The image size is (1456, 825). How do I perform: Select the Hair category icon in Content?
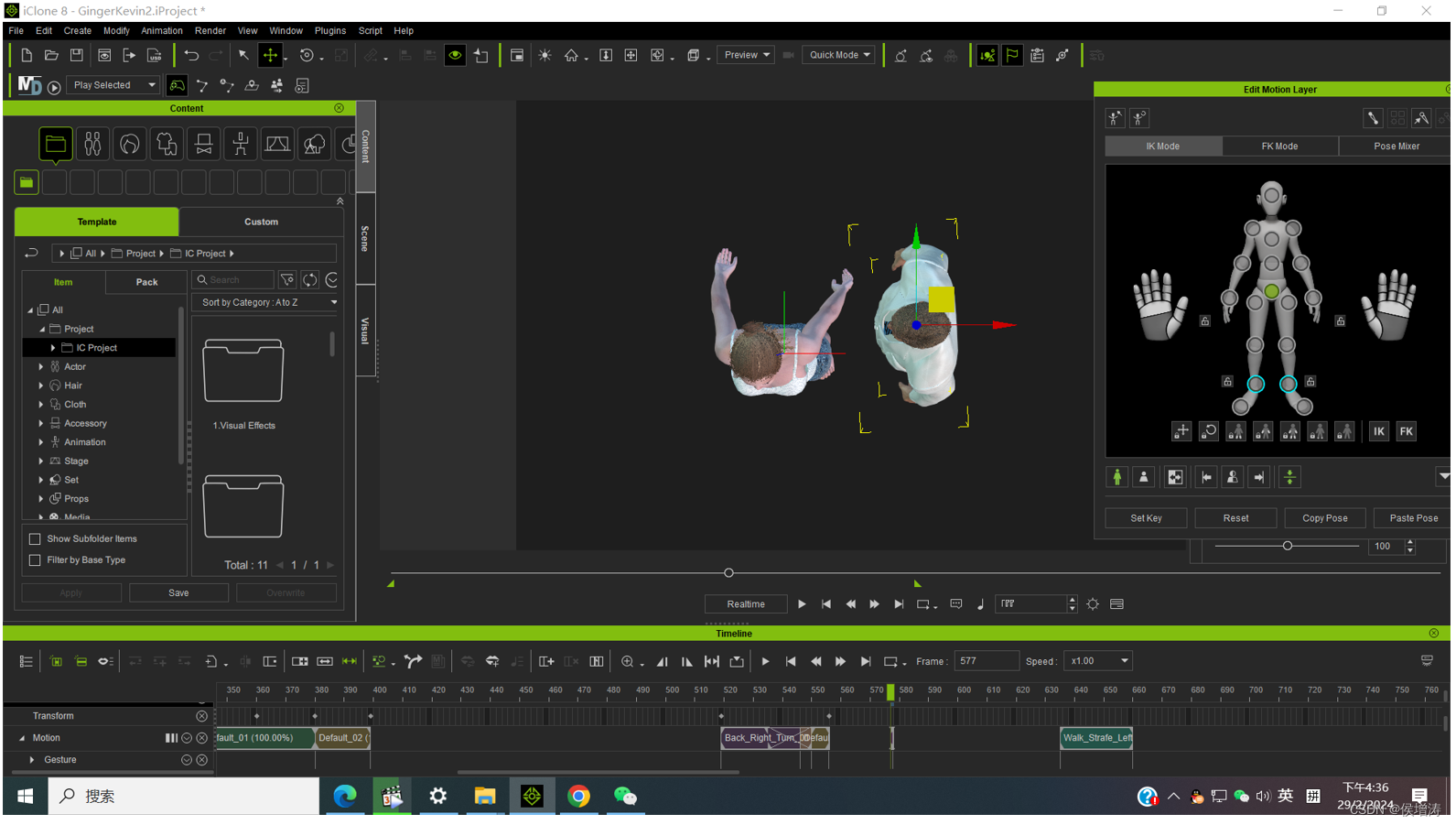(x=130, y=144)
